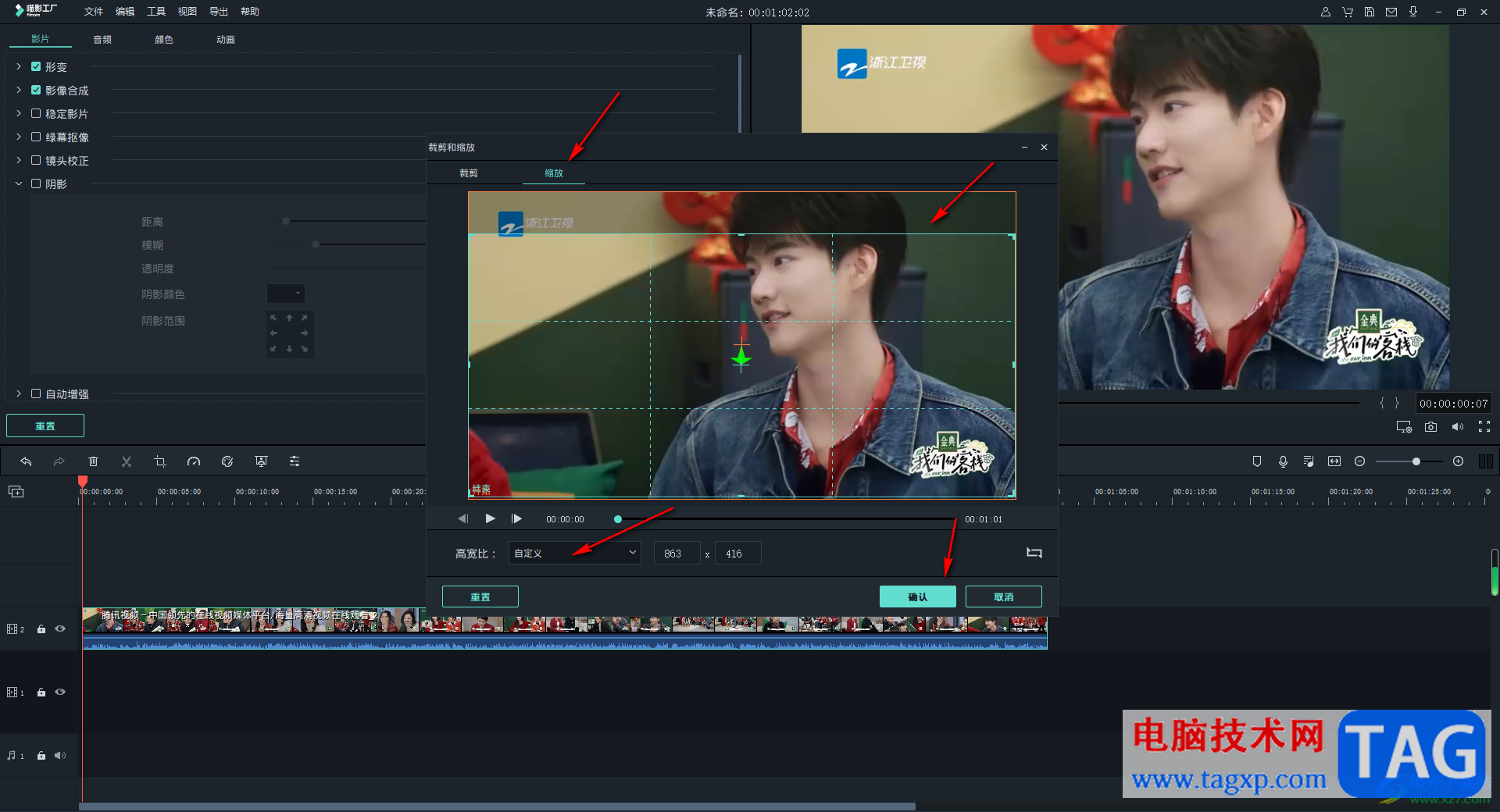Expand the 镜头校正 section arrow

coord(19,160)
